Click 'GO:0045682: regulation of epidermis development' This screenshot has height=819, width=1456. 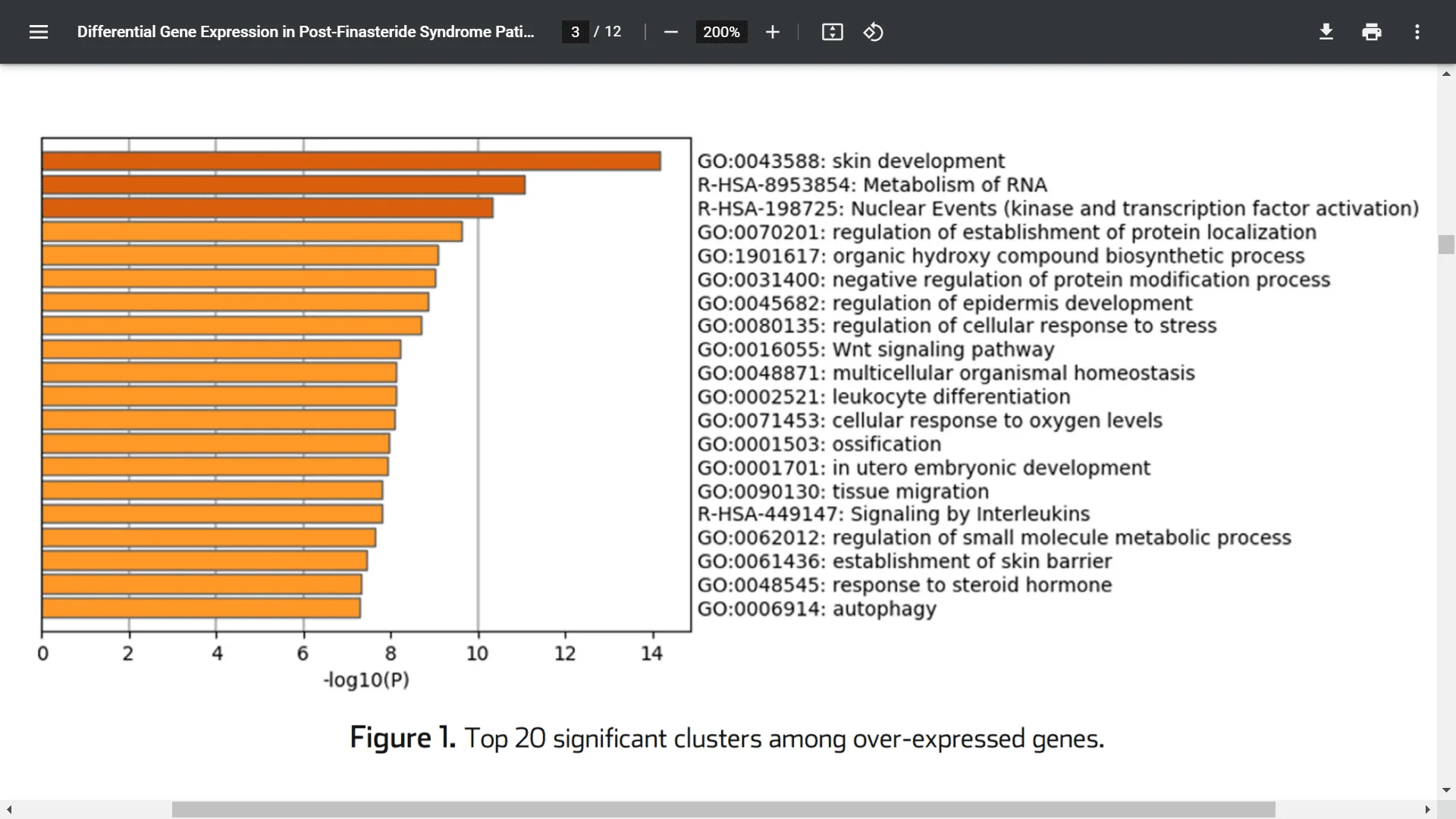point(945,303)
